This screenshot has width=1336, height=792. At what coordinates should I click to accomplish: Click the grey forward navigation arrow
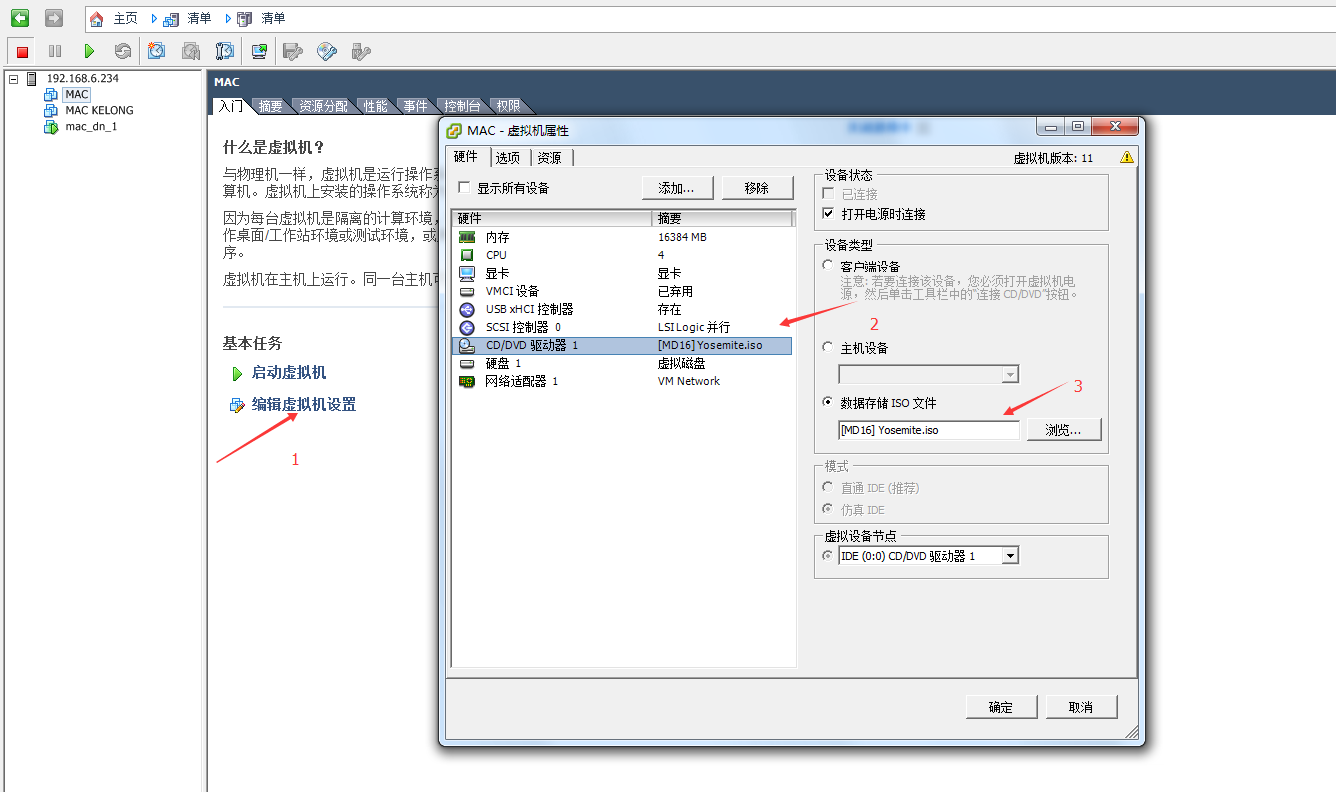[x=54, y=18]
